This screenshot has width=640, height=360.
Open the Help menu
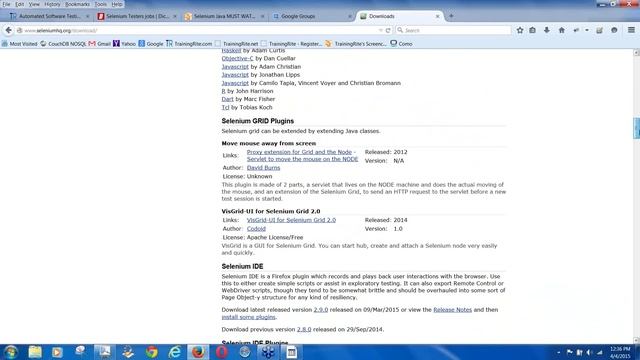117,4
